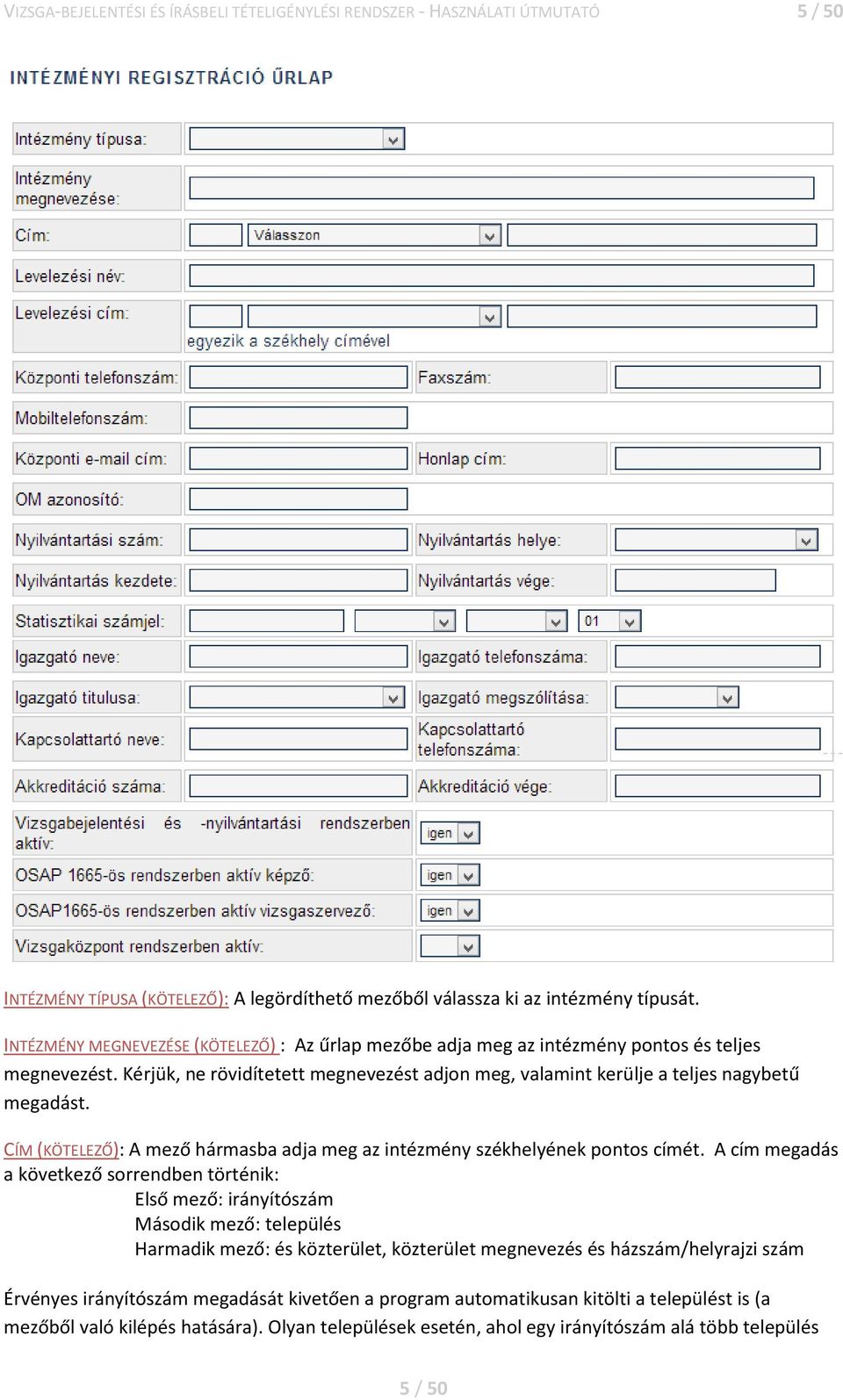The image size is (843, 1400).
Task: Open the Vizsgabejelentési rendszerben aktív igen dropdown
Action: (x=450, y=833)
